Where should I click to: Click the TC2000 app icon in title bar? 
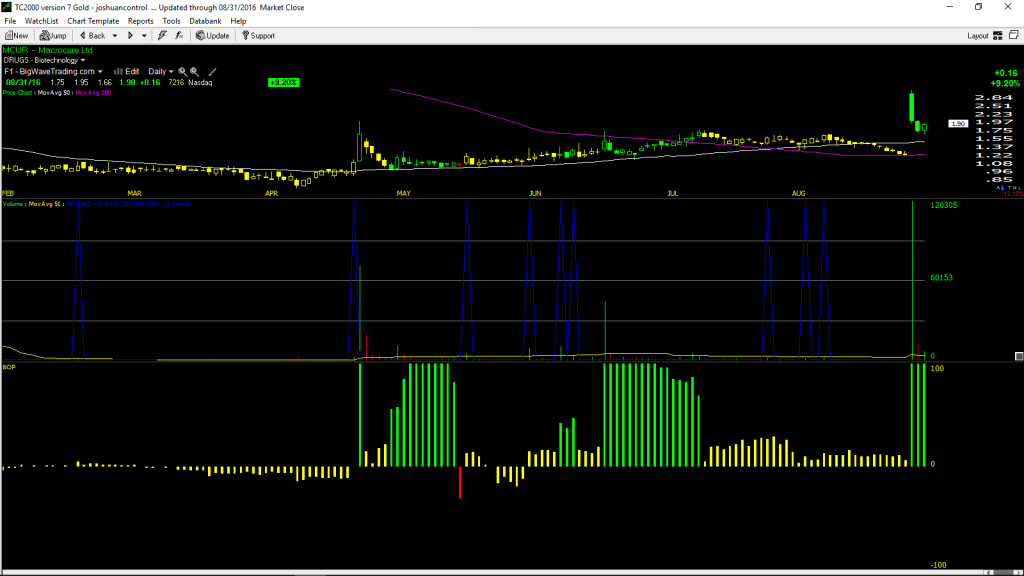click(7, 7)
